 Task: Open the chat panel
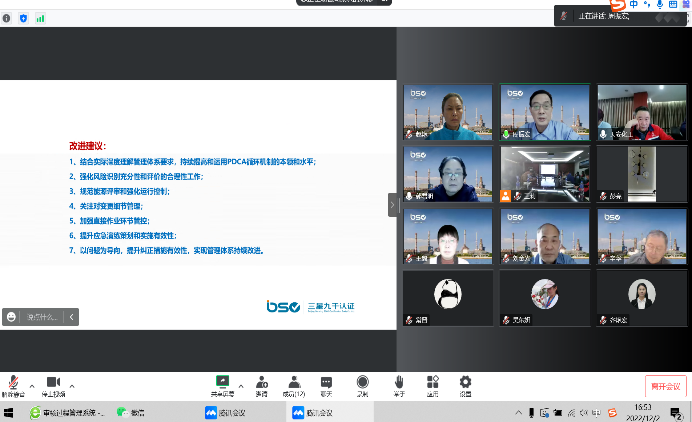[326, 383]
